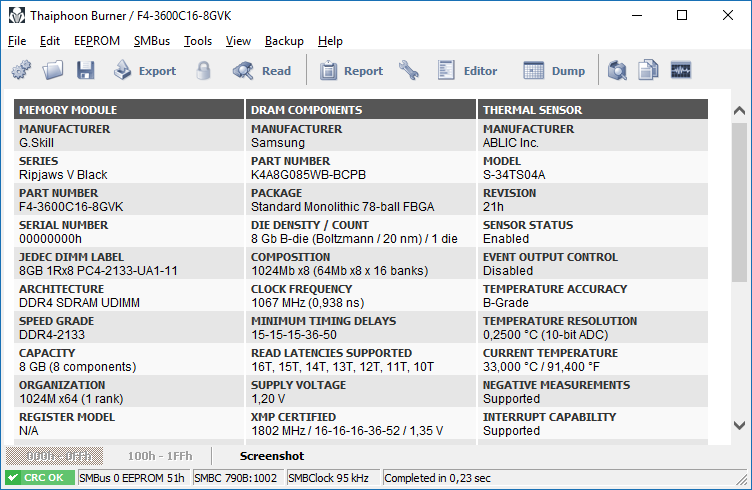The width and height of the screenshot is (752, 490).
Task: Open the SMBus menu
Action: 152,41
